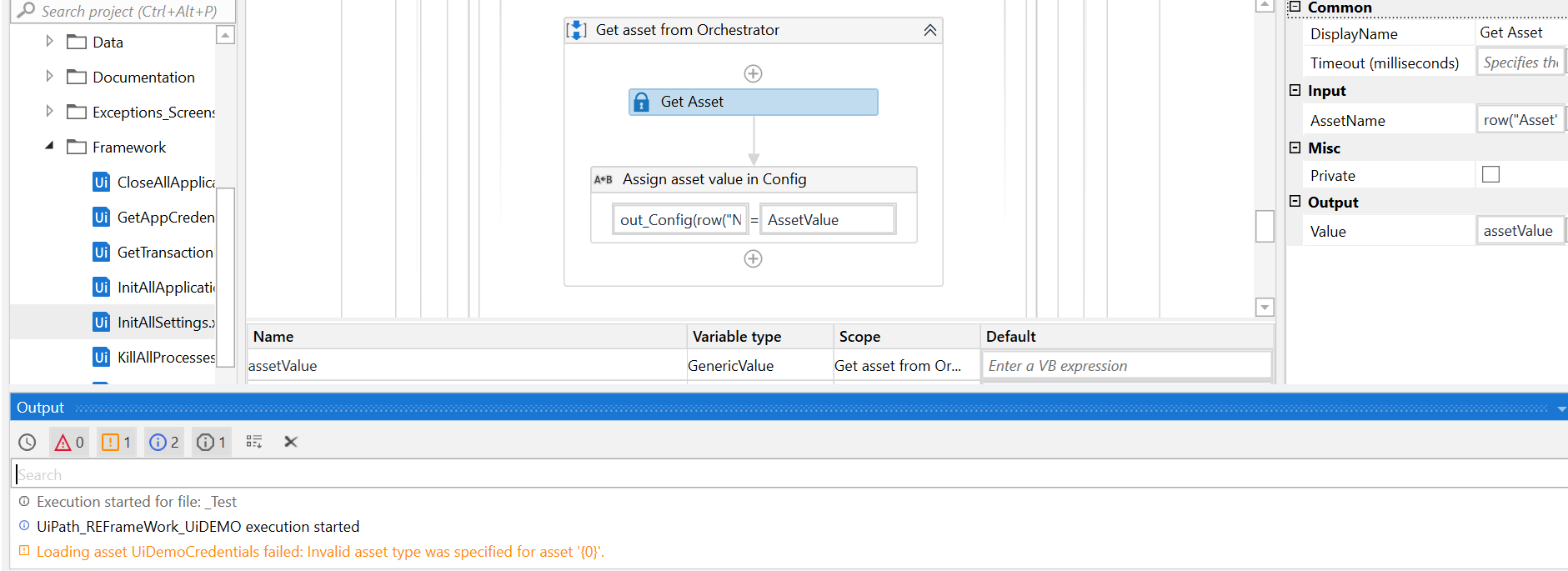Edit the out_Config(row assign target field
The width and height of the screenshot is (1568, 571).
click(x=680, y=219)
